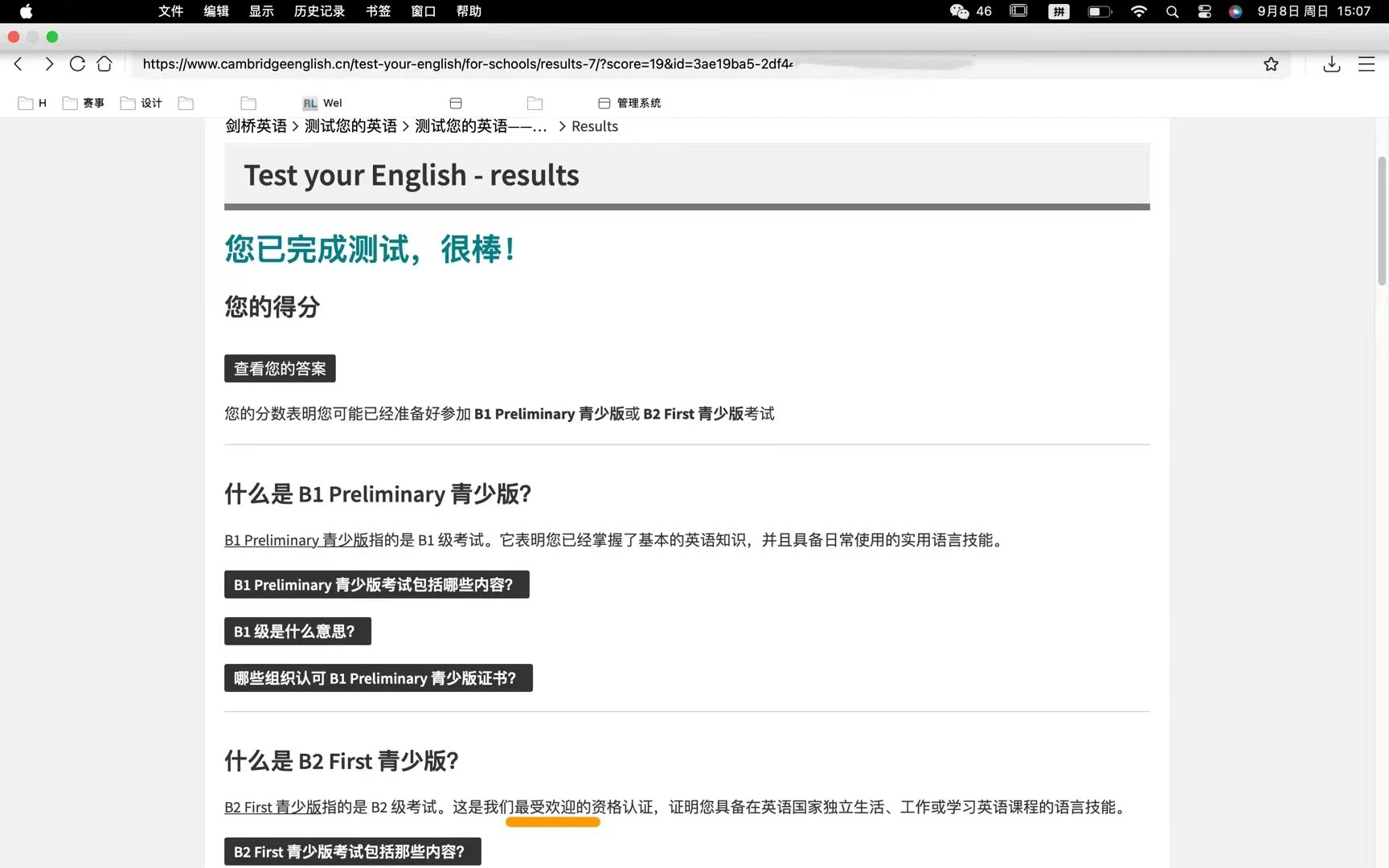This screenshot has height=868, width=1389.
Task: Open the Wi-Fi status menu
Action: (x=1139, y=11)
